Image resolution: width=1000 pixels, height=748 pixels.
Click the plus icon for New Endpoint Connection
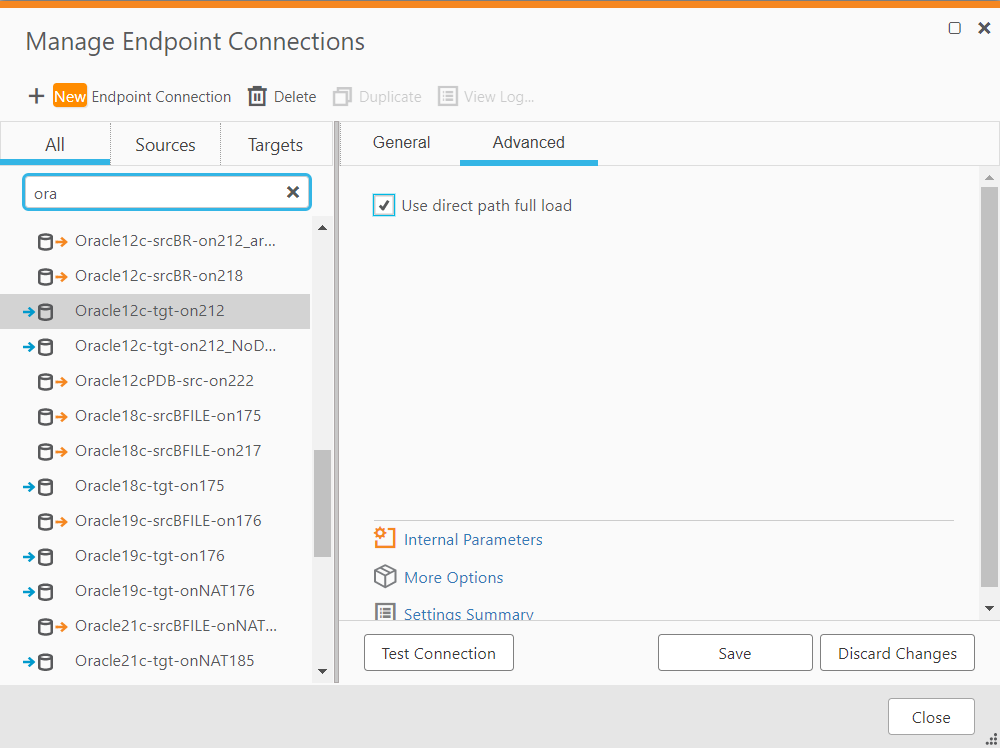click(x=36, y=97)
